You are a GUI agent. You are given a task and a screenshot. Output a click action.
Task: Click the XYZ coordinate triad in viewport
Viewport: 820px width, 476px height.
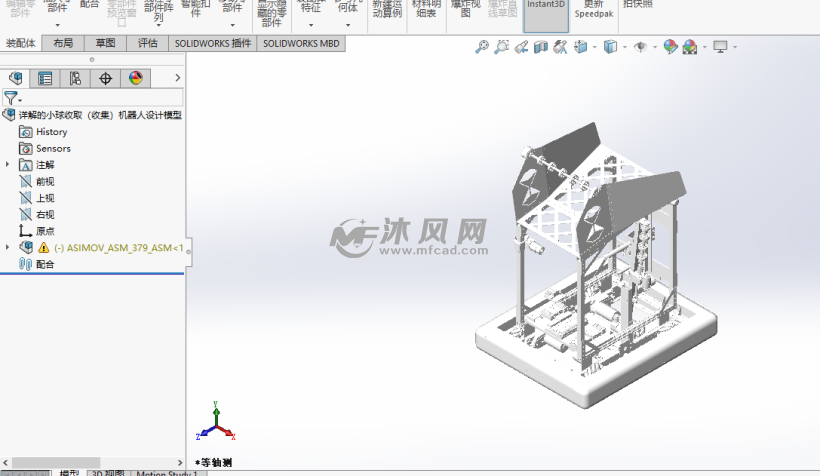point(216,422)
